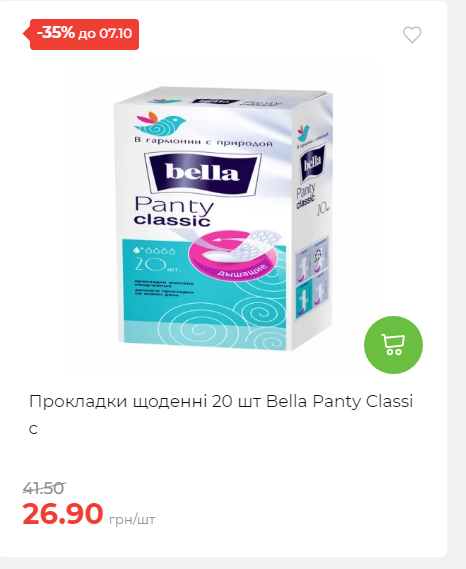The image size is (466, 569).
Task: Click the slogan В гармонии с природой
Action: click(x=203, y=142)
